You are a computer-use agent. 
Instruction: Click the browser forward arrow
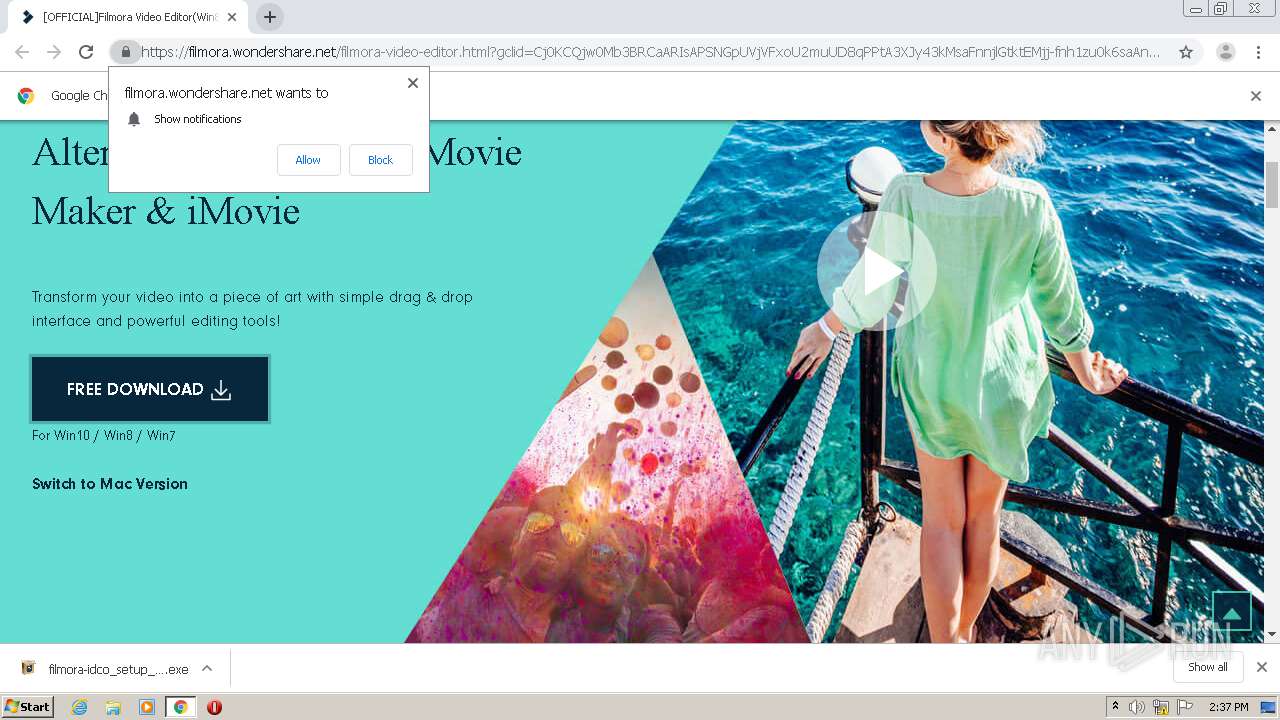coord(54,52)
